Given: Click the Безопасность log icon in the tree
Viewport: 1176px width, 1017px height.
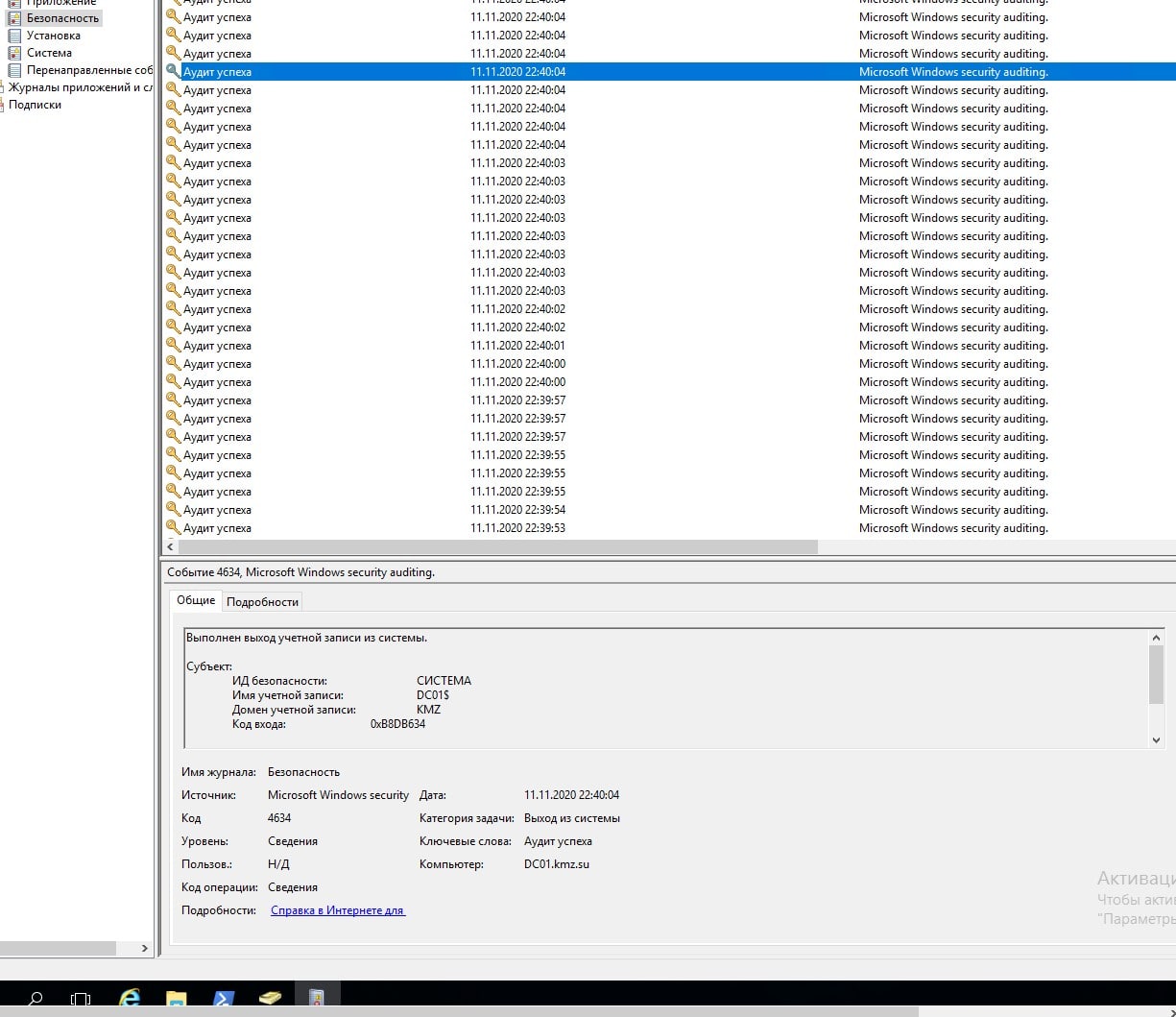Looking at the screenshot, I should tap(14, 18).
